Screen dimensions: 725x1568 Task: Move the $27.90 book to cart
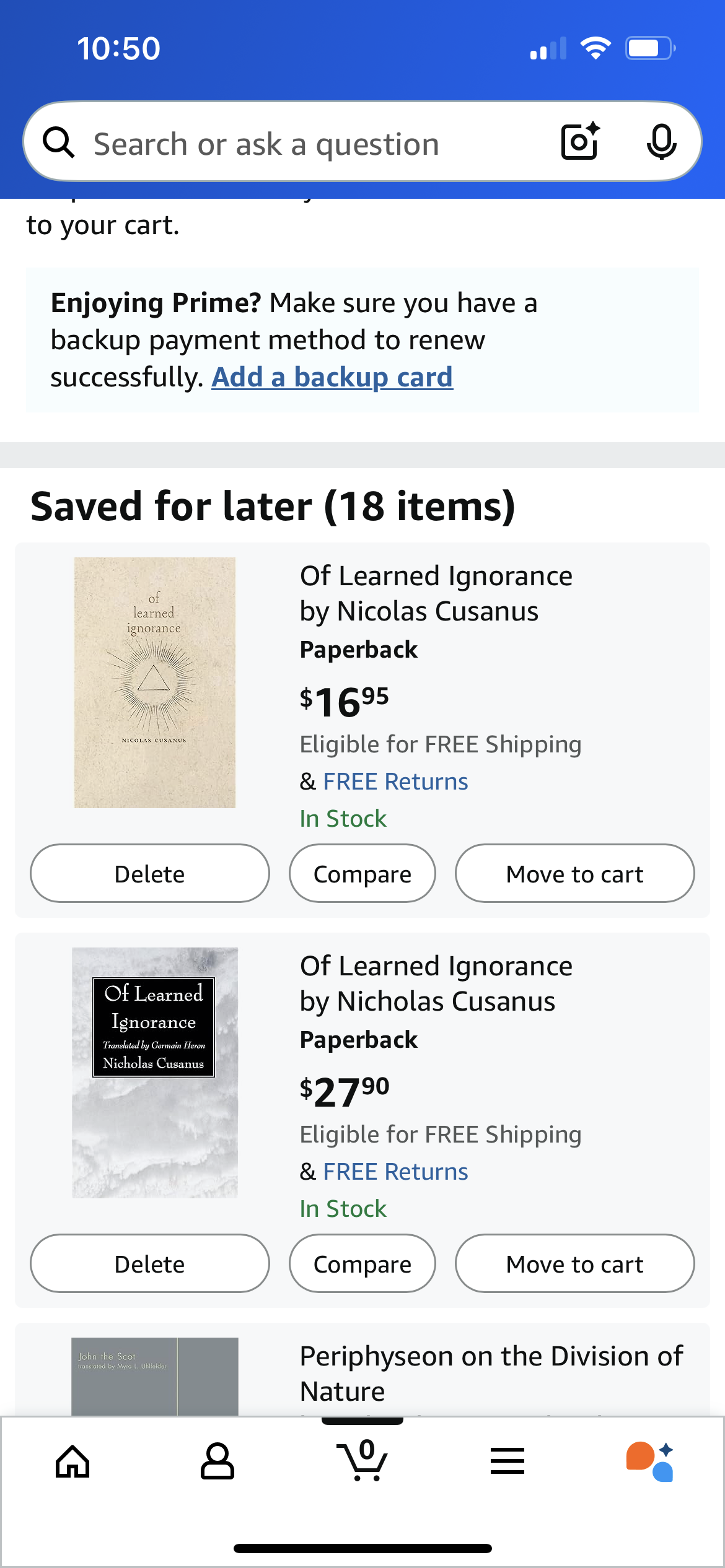[575, 1263]
